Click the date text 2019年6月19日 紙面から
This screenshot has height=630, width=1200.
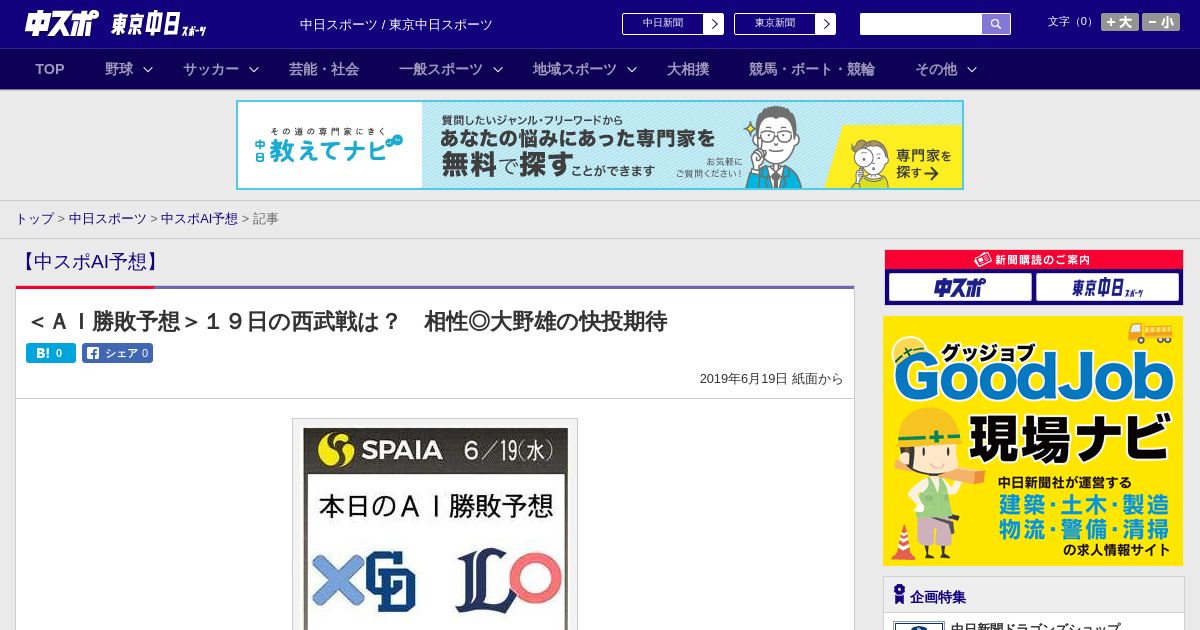[x=771, y=379]
